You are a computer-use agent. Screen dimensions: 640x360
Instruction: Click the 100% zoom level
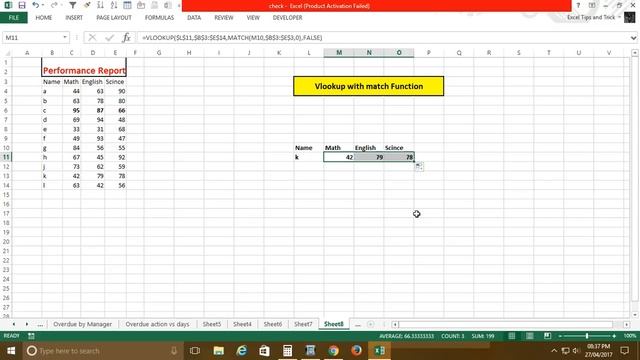[630, 336]
